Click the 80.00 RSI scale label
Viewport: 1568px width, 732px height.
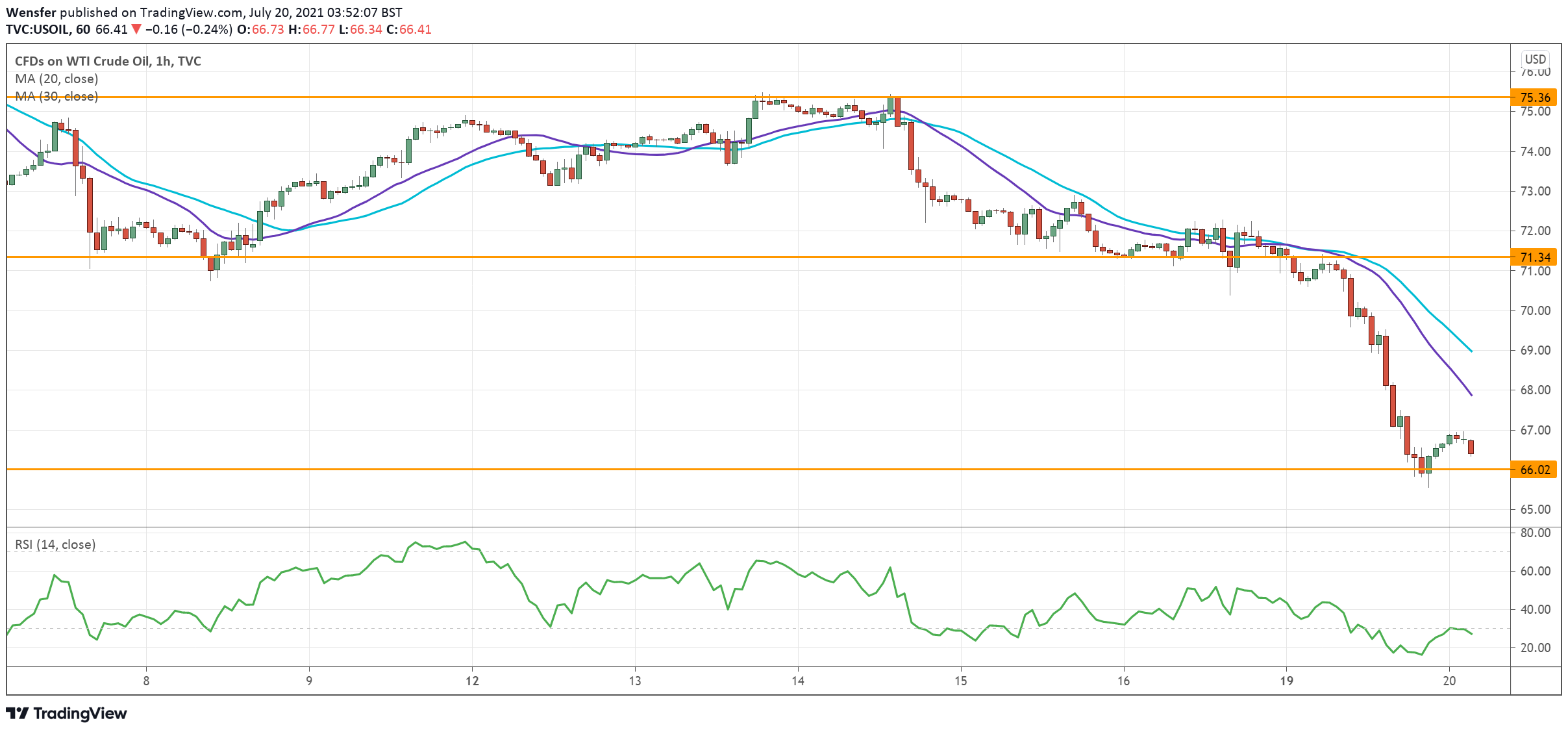tap(1535, 533)
